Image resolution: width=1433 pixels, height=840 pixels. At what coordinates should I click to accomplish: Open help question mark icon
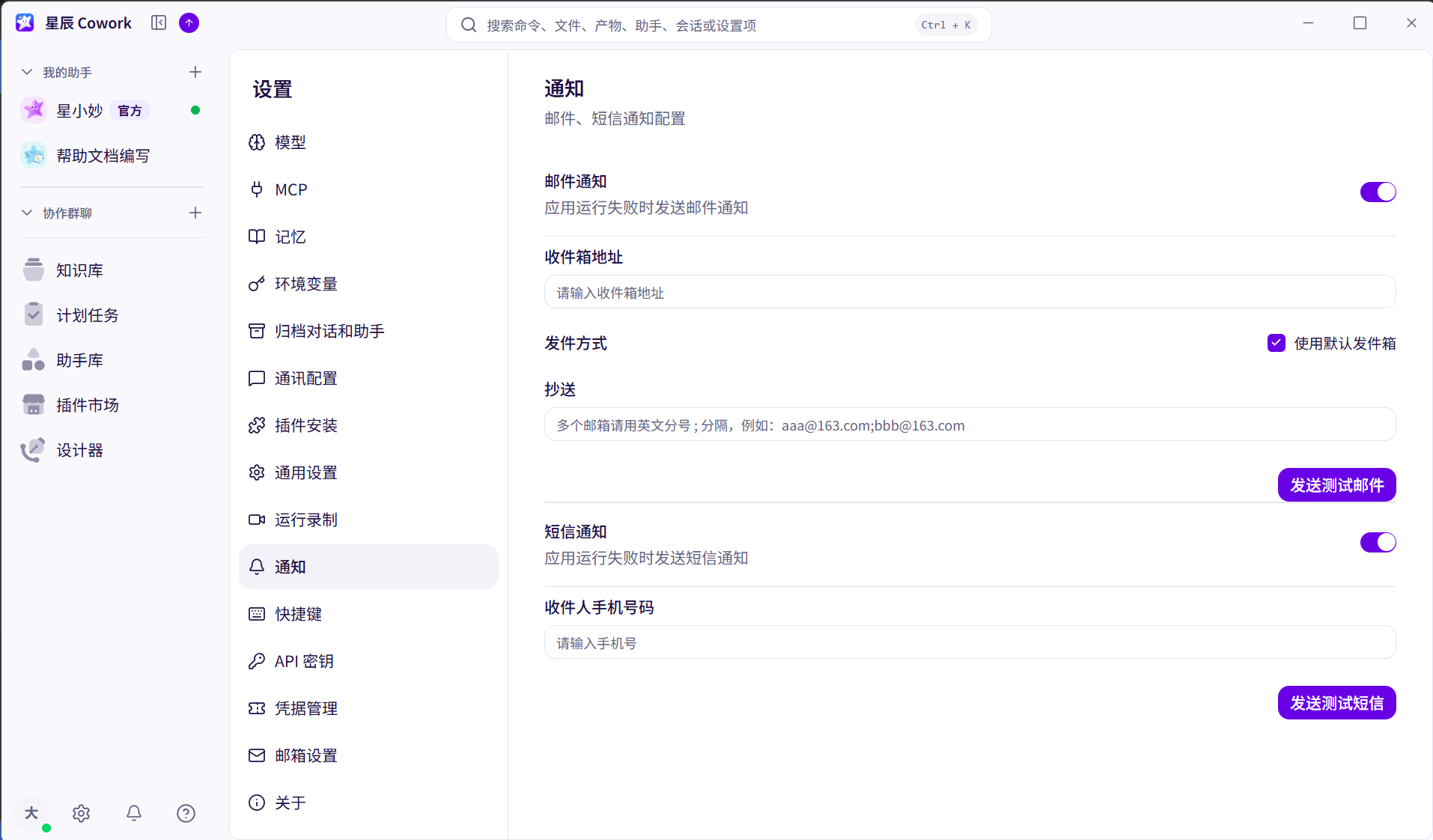186,813
